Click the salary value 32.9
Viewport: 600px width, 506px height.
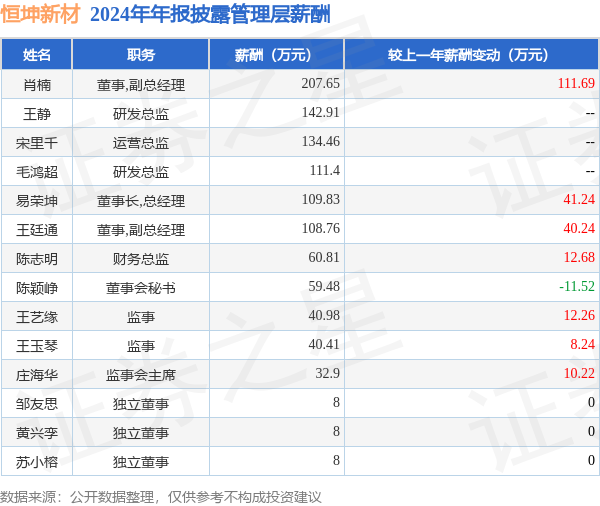[x=328, y=373]
